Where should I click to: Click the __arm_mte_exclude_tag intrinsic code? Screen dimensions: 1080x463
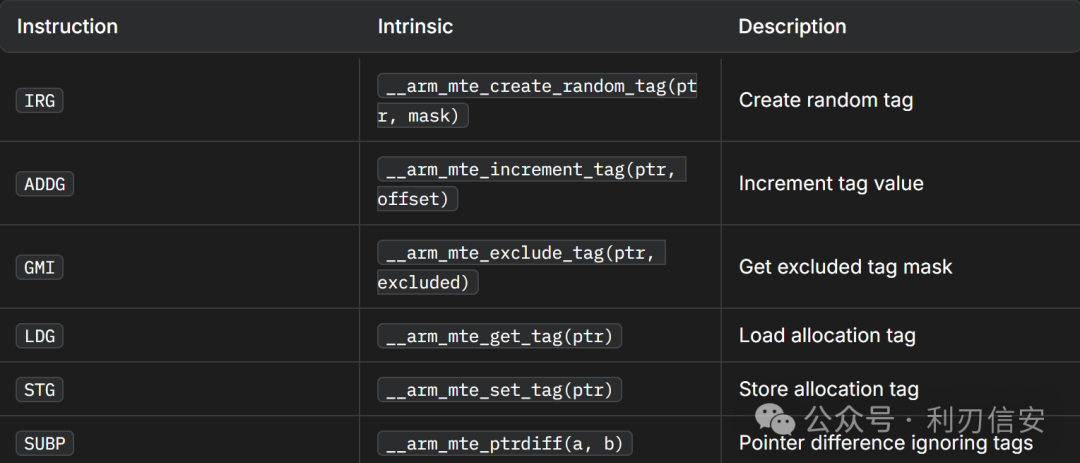pos(521,267)
